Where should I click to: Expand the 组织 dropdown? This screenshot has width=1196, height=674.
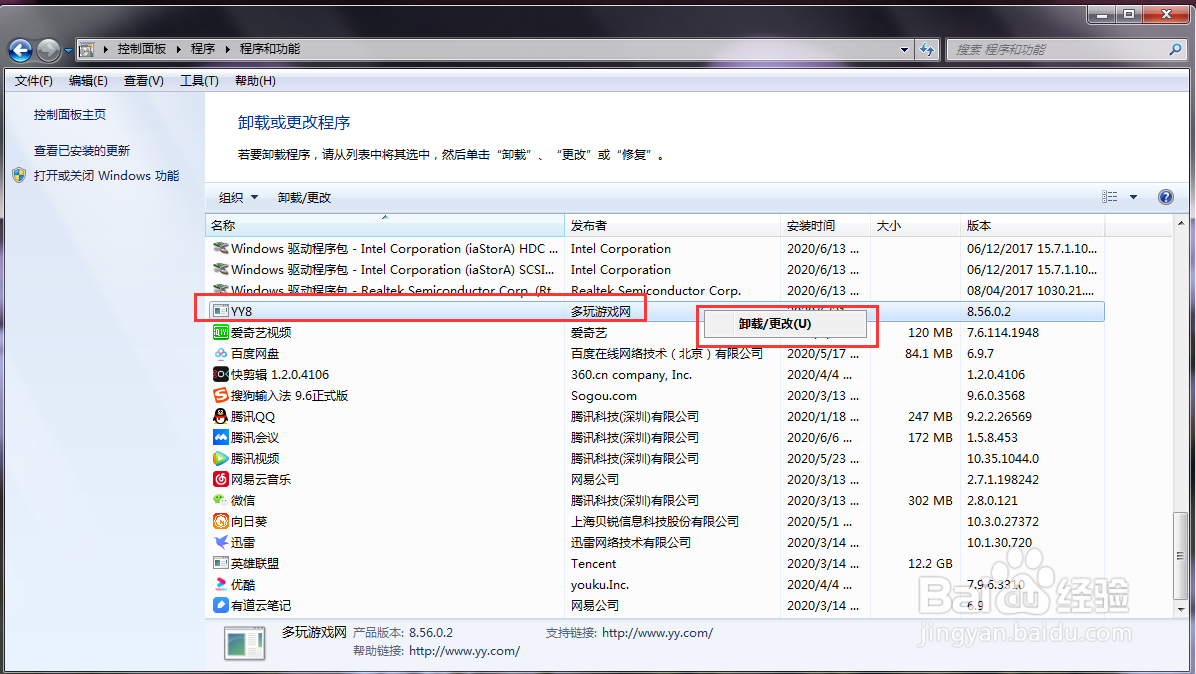(238, 197)
